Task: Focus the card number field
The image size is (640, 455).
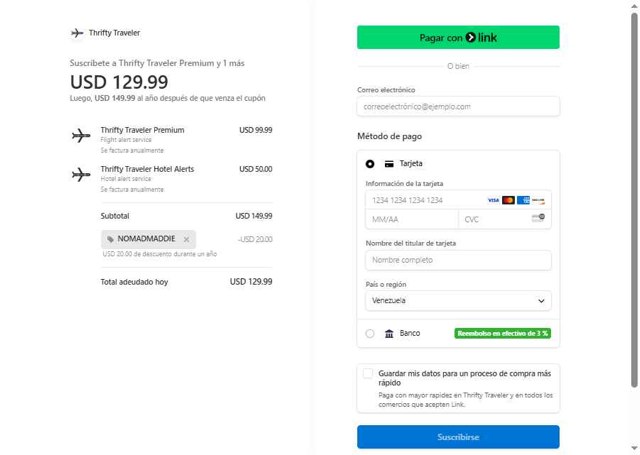Action: click(458, 200)
